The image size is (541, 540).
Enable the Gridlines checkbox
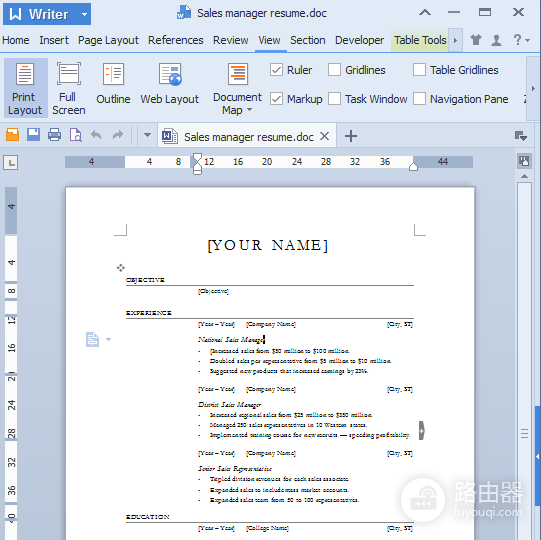[334, 70]
